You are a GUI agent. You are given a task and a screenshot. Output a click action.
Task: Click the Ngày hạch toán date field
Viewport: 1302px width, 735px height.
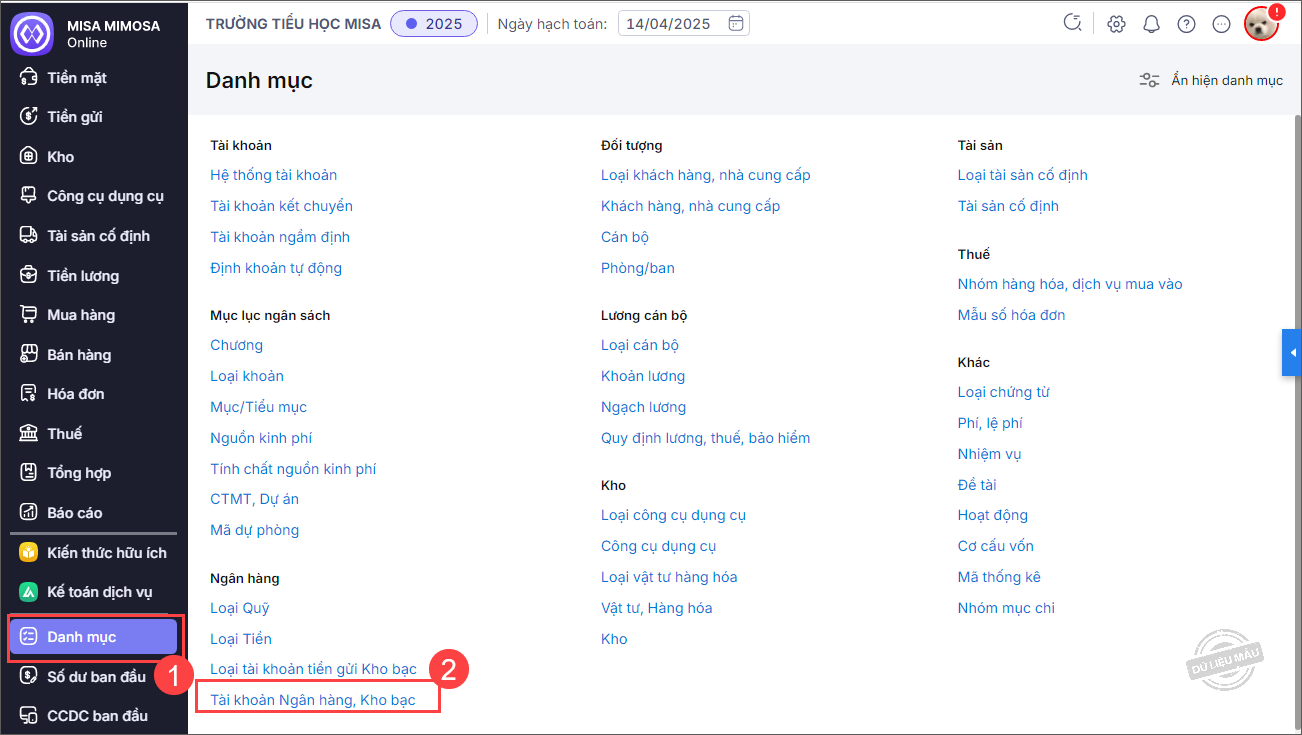pos(670,24)
